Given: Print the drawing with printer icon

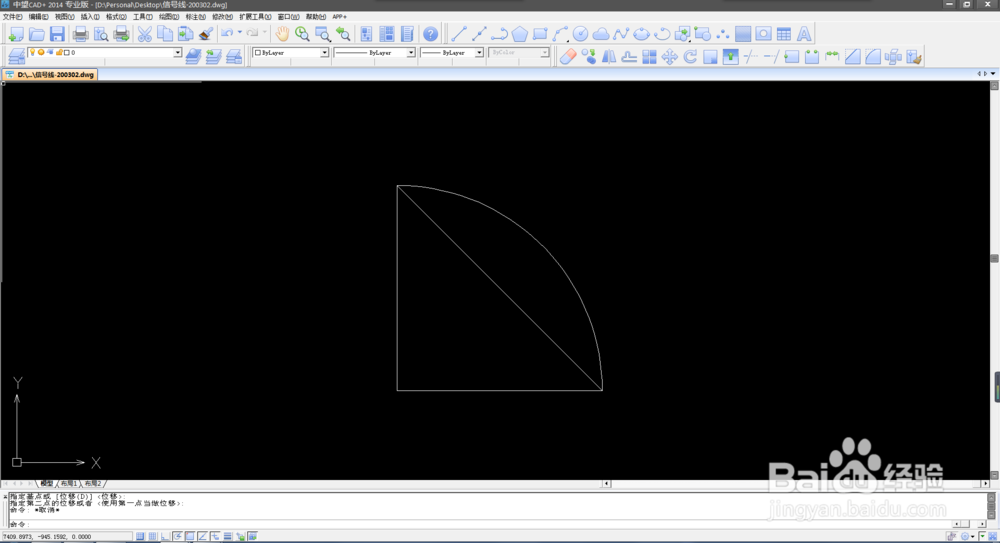Looking at the screenshot, I should click(x=80, y=34).
